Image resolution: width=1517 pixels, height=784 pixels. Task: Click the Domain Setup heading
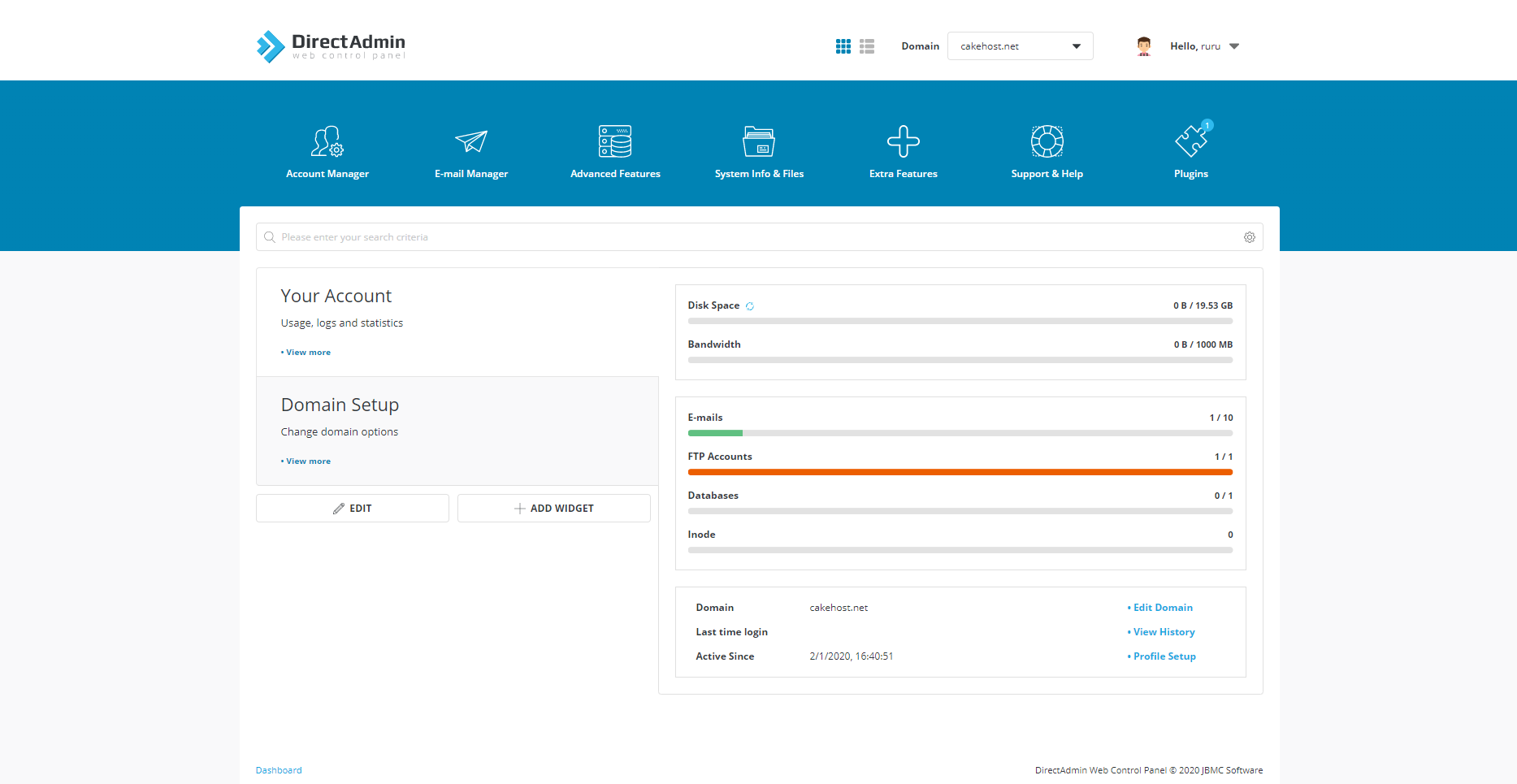click(340, 405)
